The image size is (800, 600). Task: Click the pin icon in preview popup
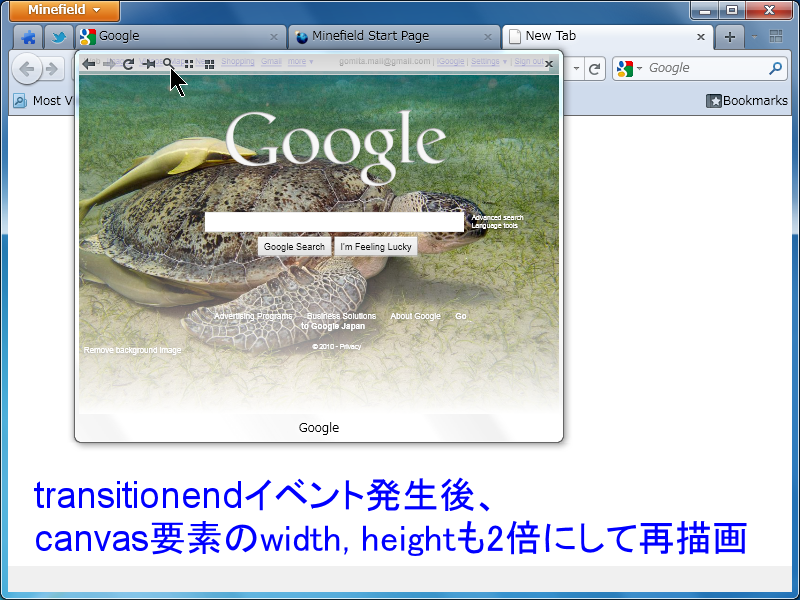click(x=148, y=64)
